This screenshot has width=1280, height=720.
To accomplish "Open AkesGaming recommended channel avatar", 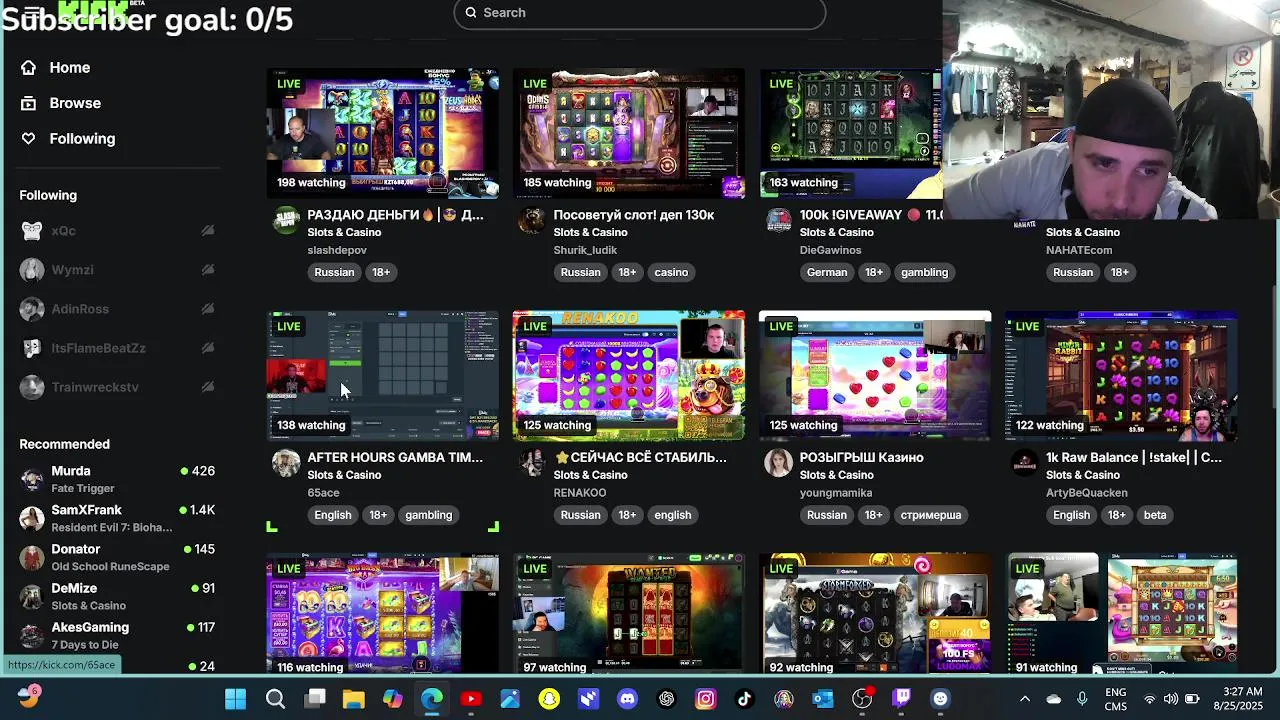I will click(x=32, y=635).
